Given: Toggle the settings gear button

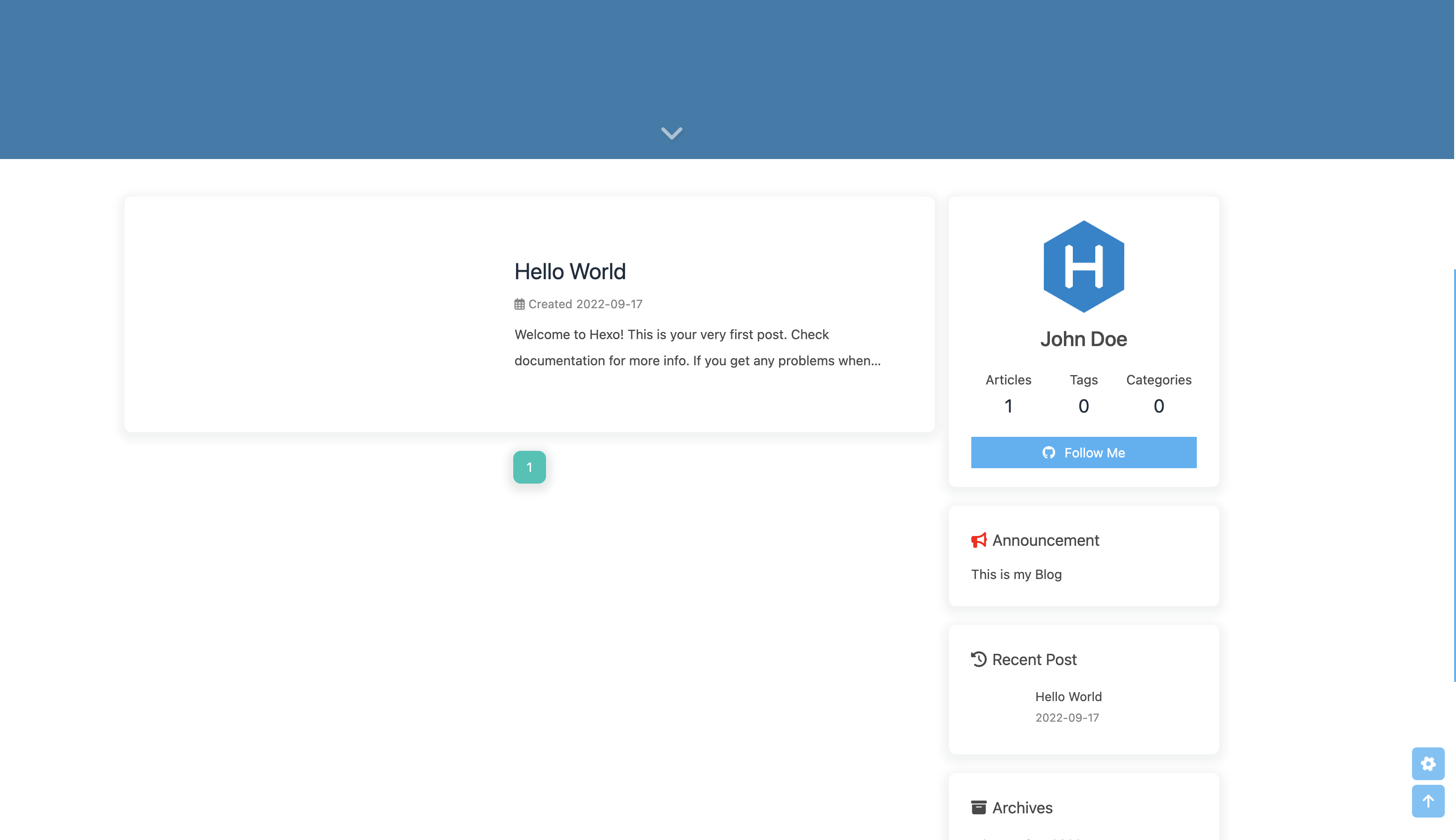Looking at the screenshot, I should 1428,763.
